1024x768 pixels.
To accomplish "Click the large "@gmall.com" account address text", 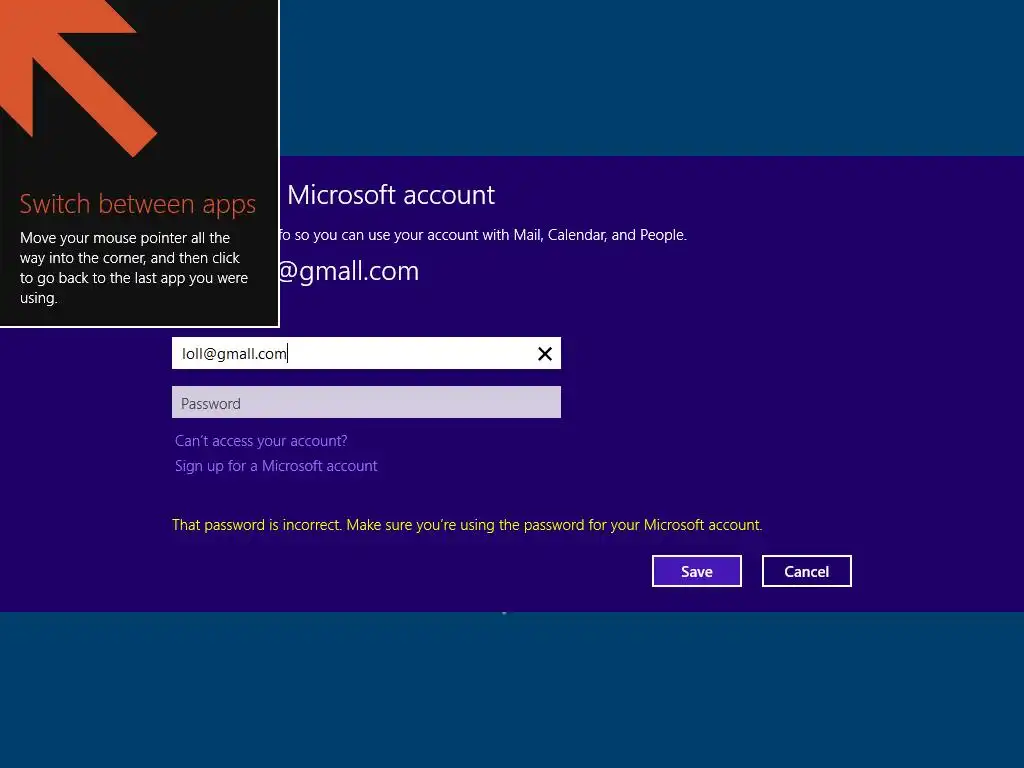I will click(349, 271).
